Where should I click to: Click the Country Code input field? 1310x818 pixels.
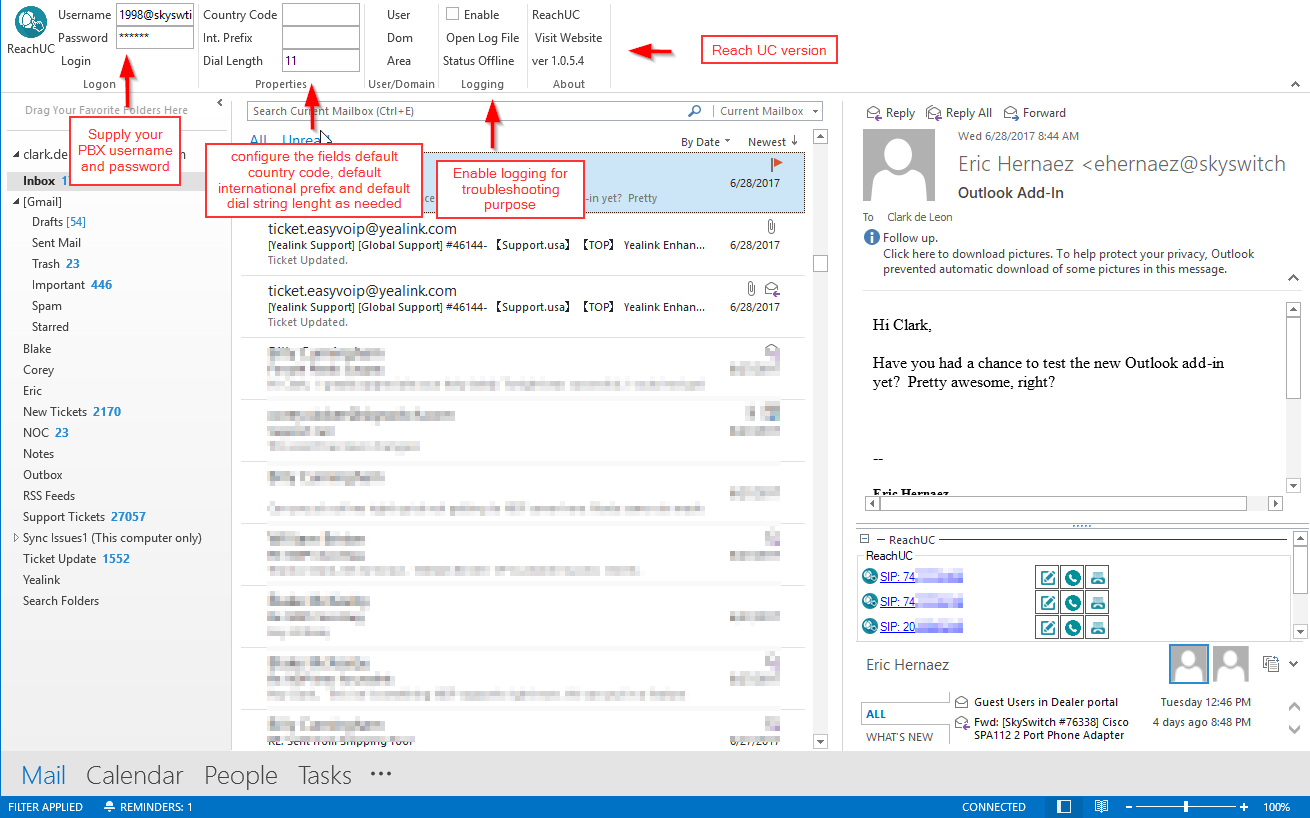(320, 15)
